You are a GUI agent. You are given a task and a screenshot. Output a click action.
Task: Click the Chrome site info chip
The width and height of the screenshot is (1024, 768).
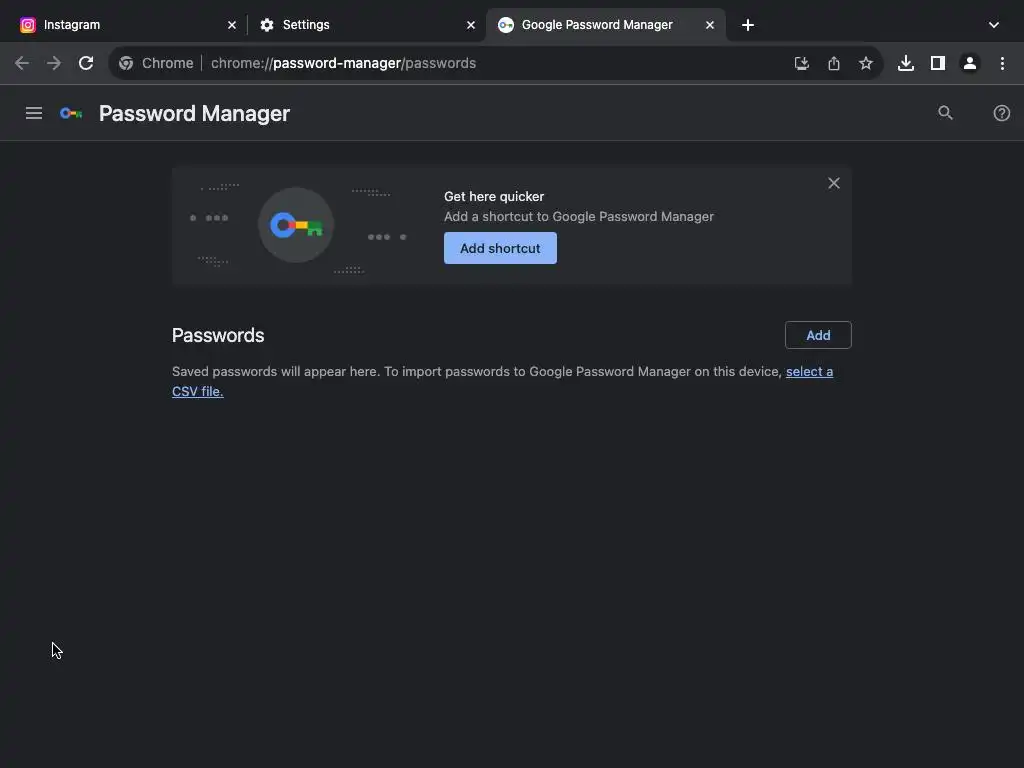coord(156,63)
